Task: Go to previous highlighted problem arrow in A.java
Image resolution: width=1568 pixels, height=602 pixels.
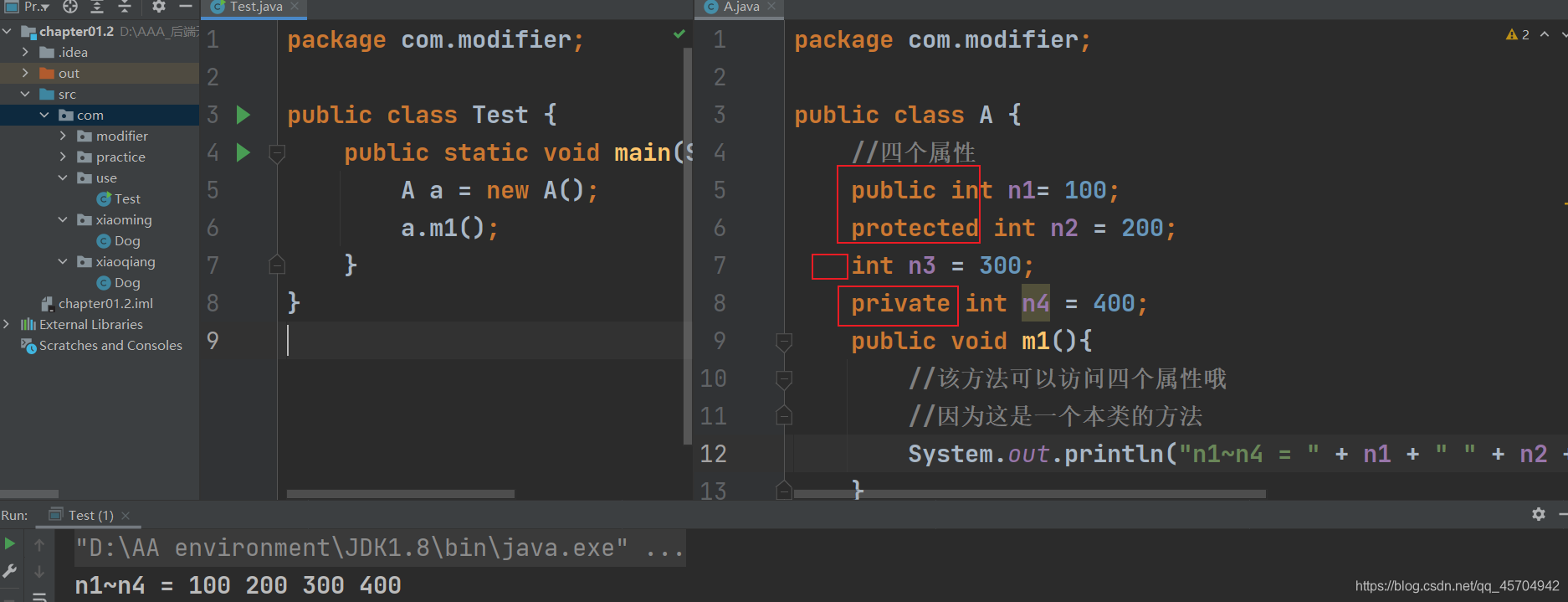Action: [x=1545, y=34]
